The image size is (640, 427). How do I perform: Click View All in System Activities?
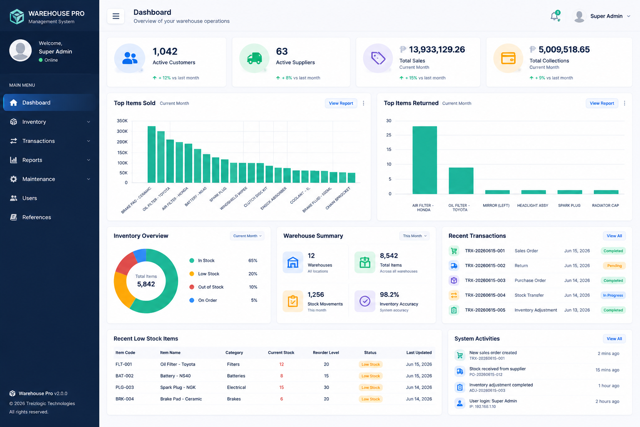tap(614, 339)
